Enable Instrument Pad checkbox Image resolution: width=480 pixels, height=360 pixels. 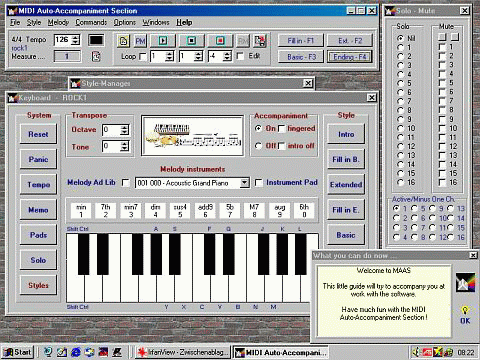[258, 183]
